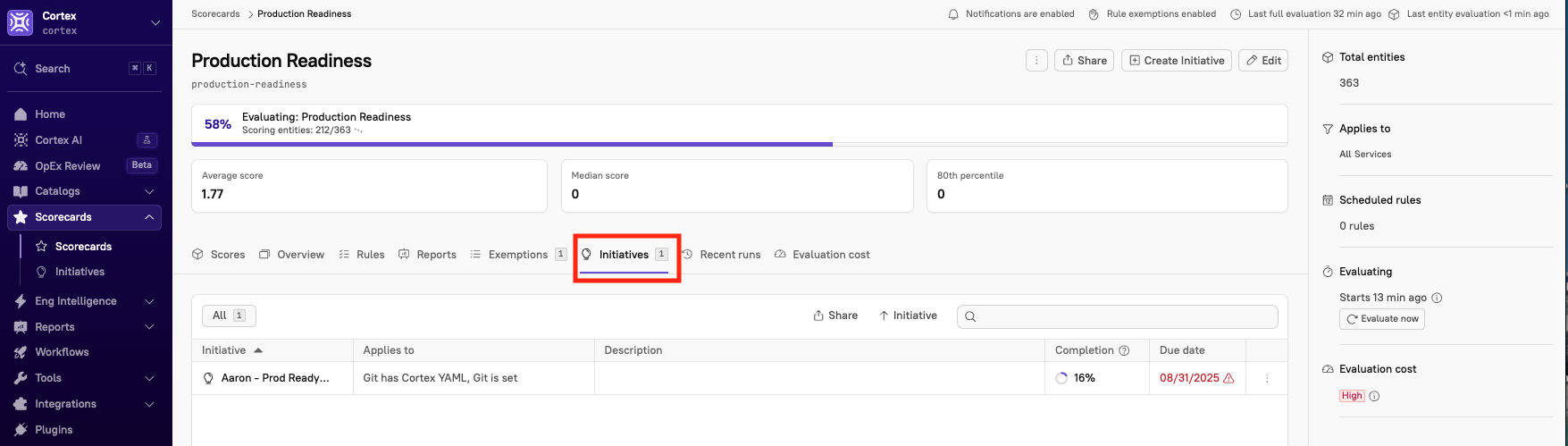
Task: Click the lightbulb icon in Aaron row
Action: (x=208, y=378)
